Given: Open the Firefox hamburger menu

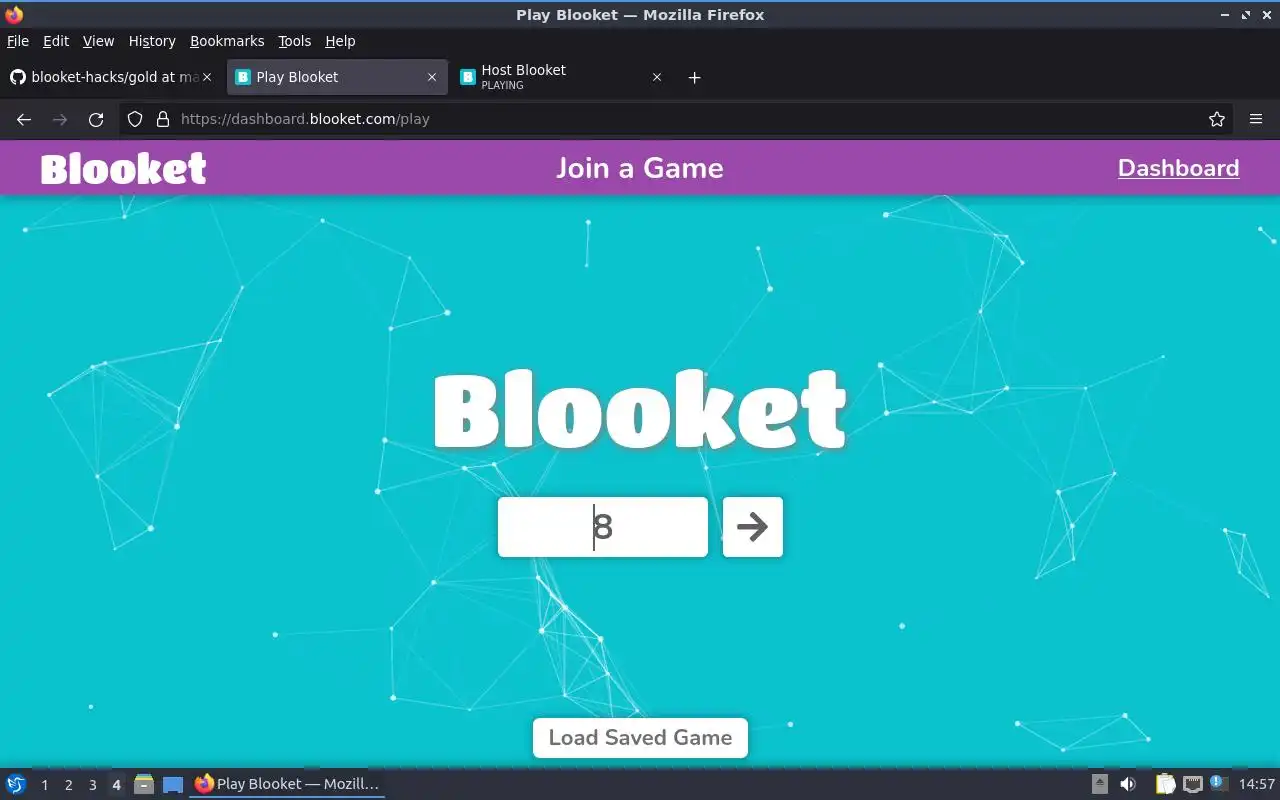Looking at the screenshot, I should 1256,119.
